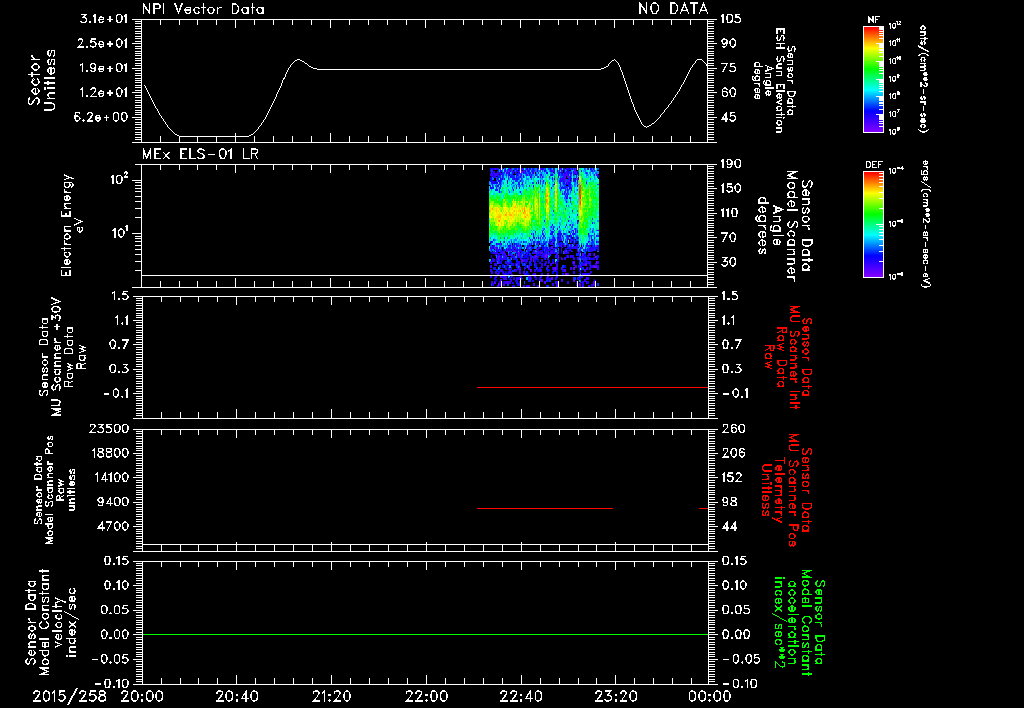Viewport: 1024px width, 708px height.
Task: Click the 'Sector Unitless' axis label
Action: (x=42, y=80)
